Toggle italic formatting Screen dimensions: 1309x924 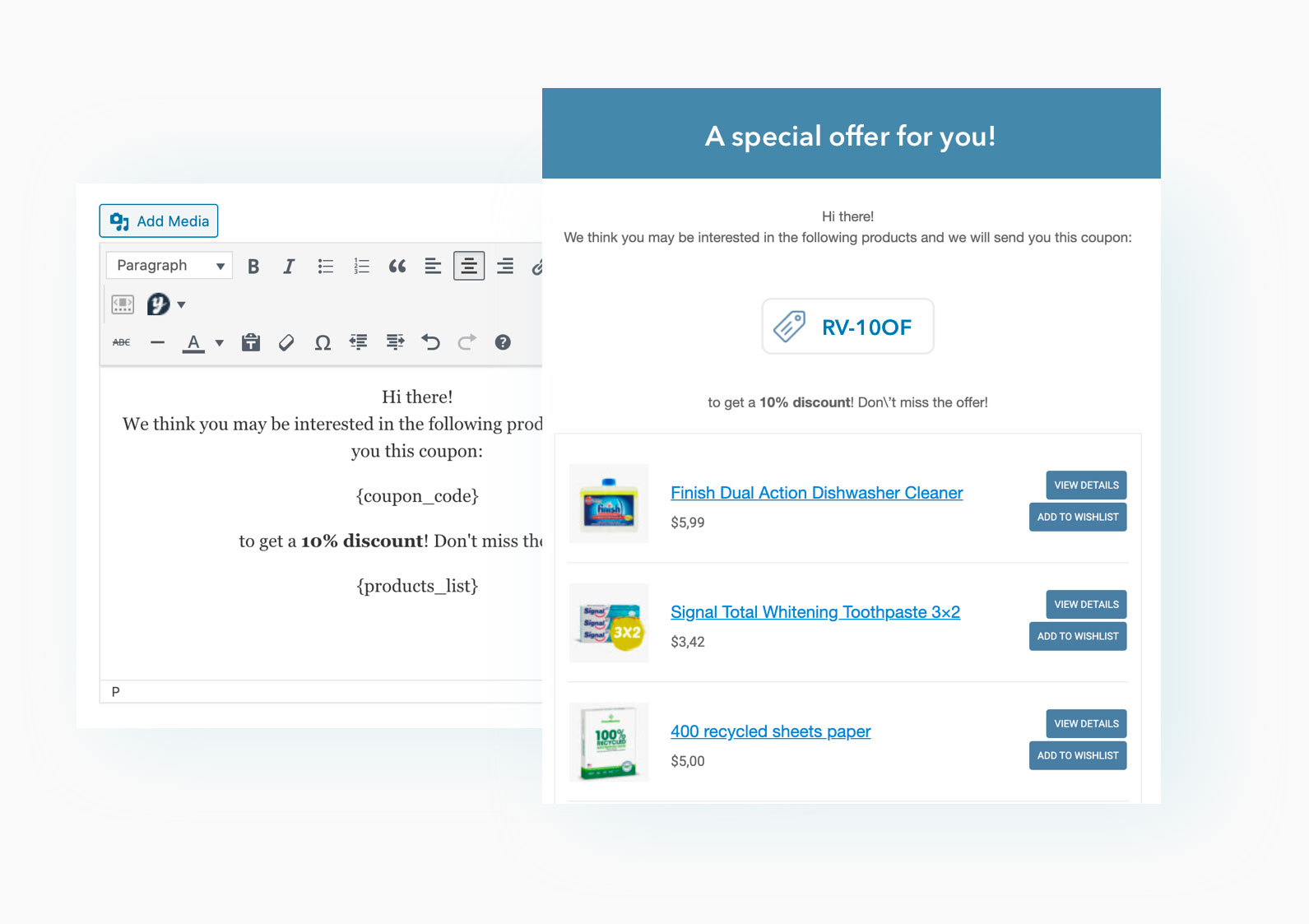click(289, 267)
